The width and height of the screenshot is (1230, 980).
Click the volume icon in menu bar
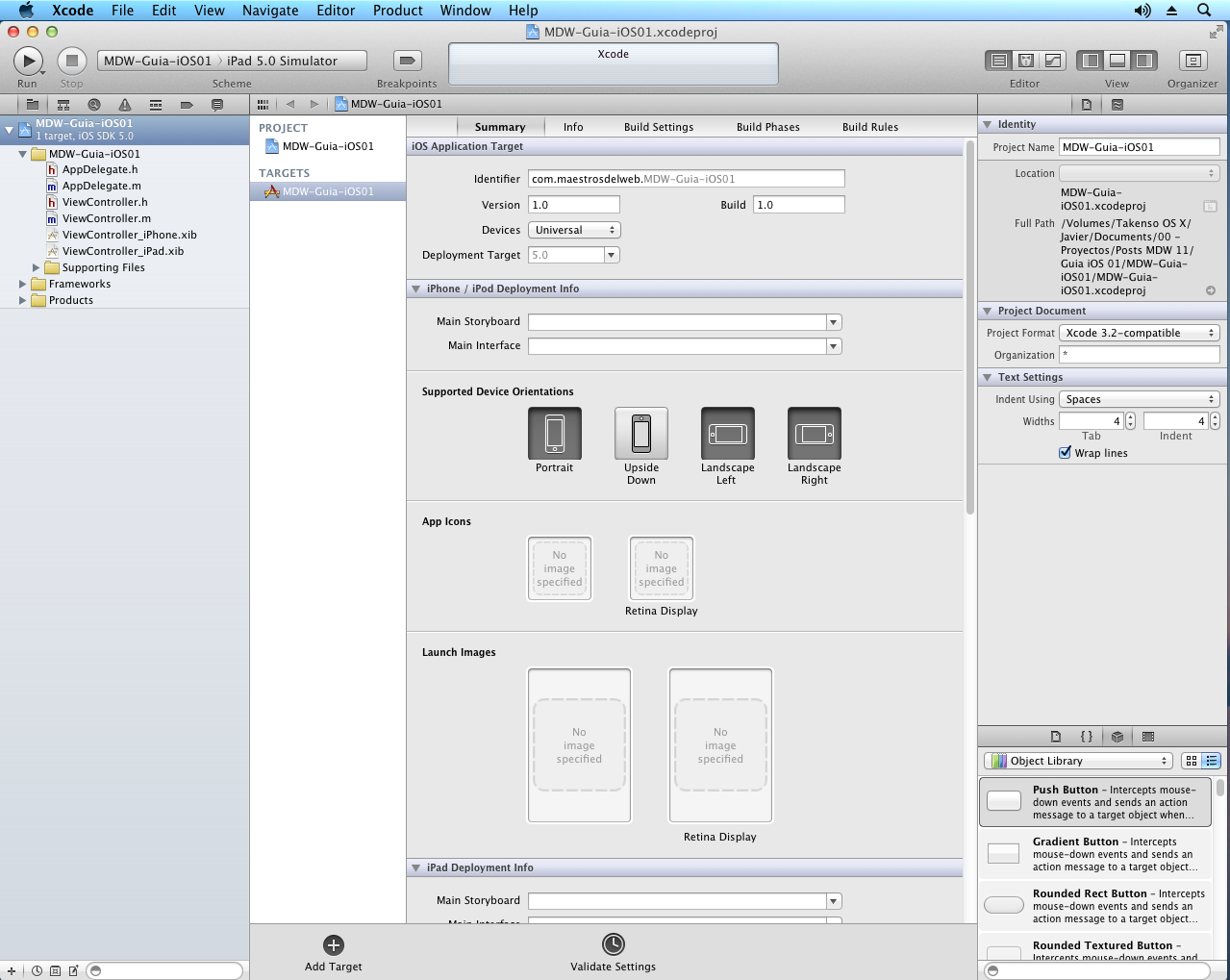[1142, 11]
